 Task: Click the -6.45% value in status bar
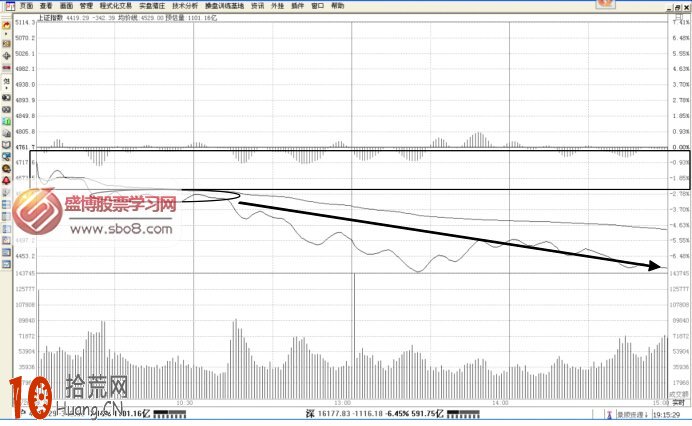[397, 414]
